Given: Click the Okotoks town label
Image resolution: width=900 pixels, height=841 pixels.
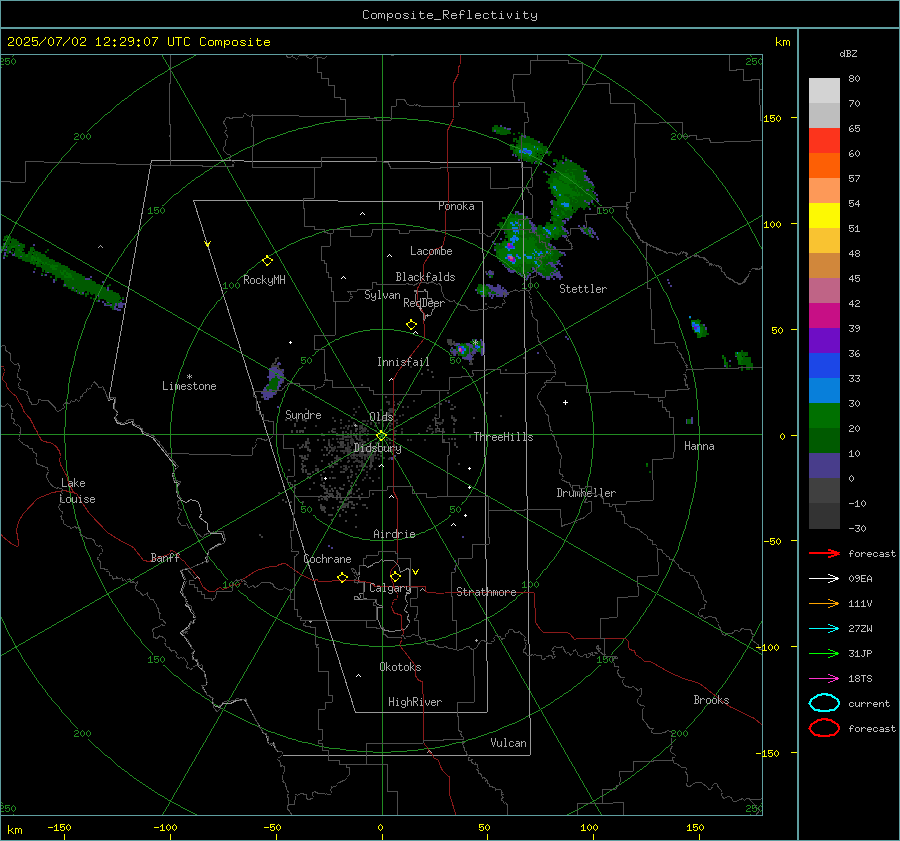Looking at the screenshot, I should [x=400, y=667].
